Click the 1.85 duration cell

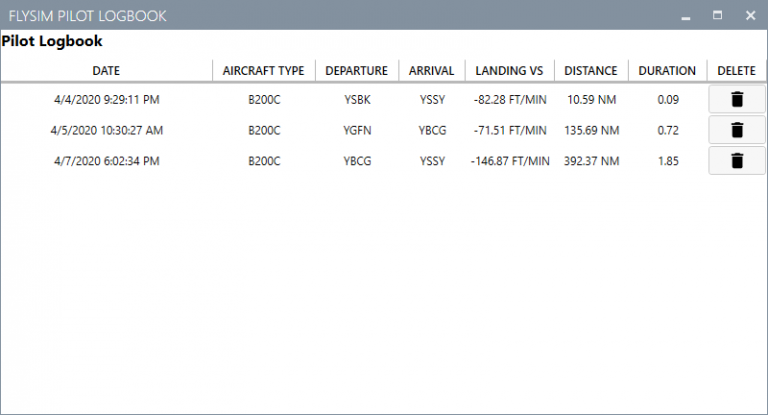(668, 161)
